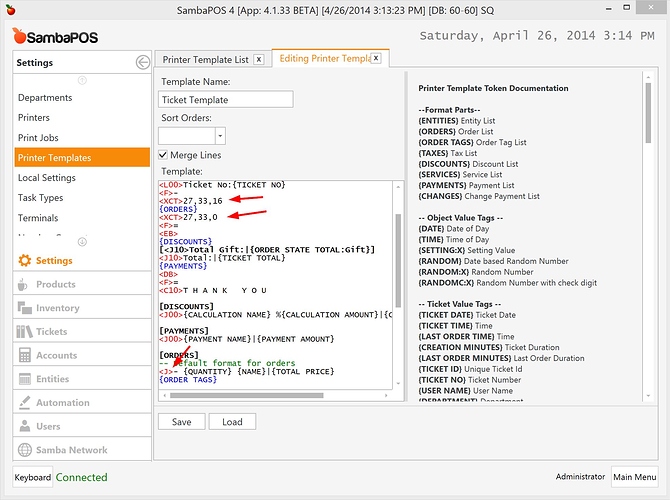Open the Samba Network section

(82, 450)
